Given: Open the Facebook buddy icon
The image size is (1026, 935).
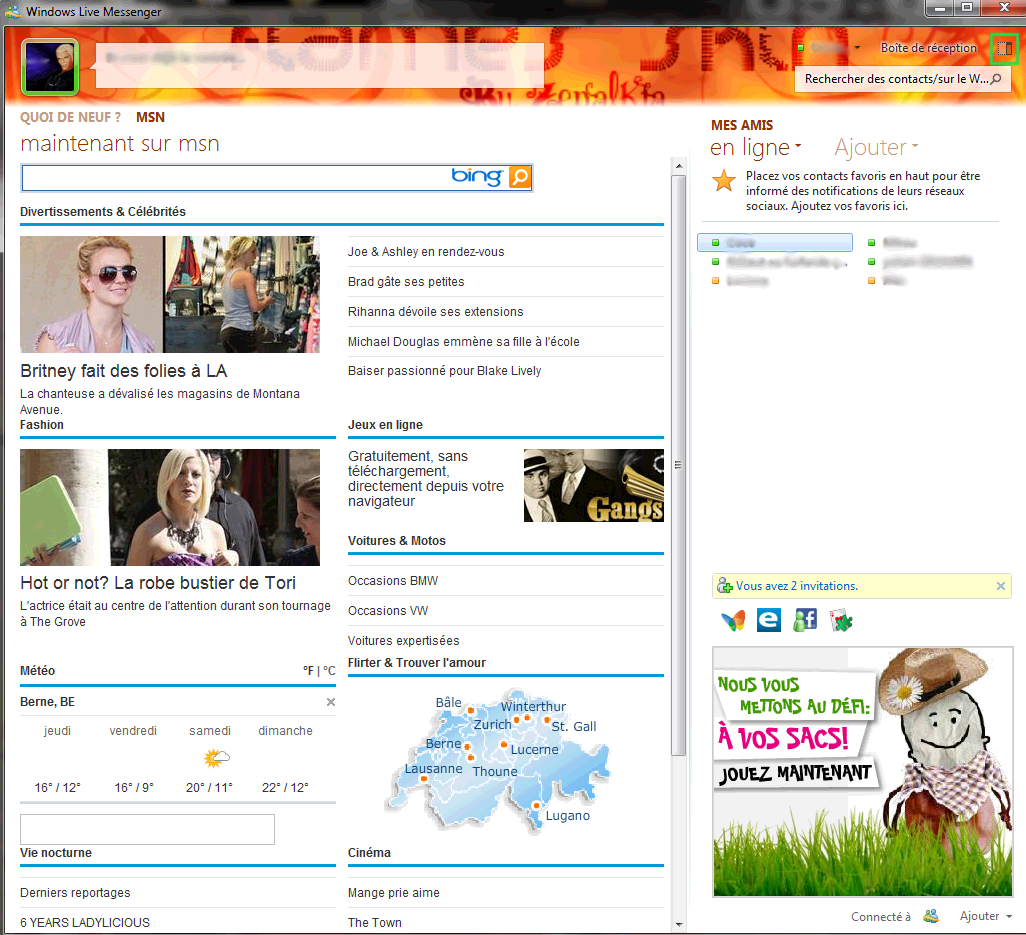Looking at the screenshot, I should point(805,620).
